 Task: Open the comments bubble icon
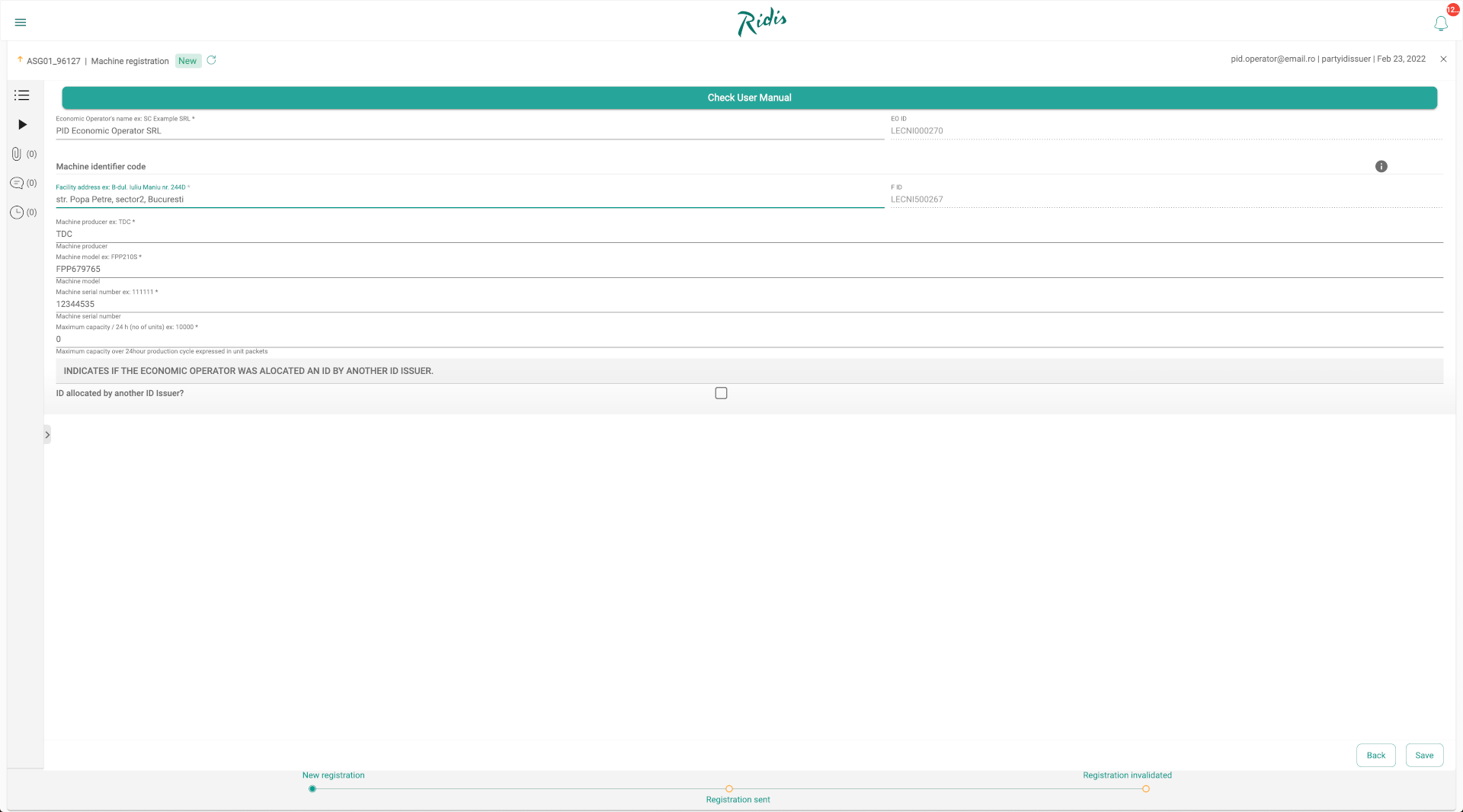point(17,183)
